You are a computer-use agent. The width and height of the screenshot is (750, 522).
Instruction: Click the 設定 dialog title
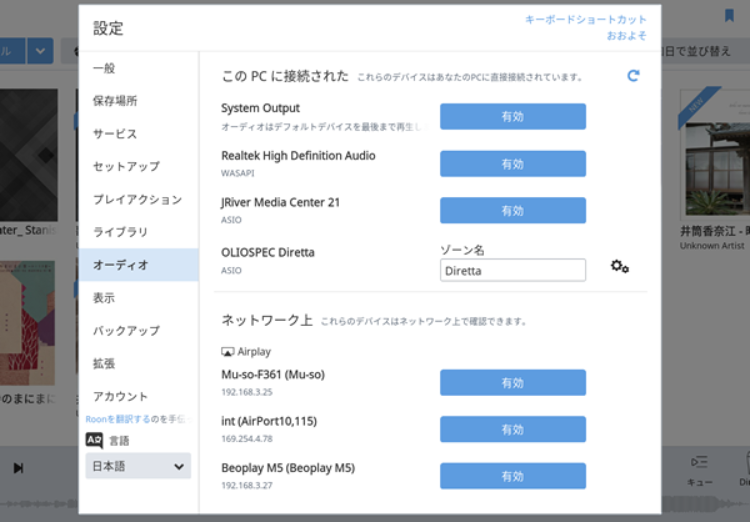click(108, 28)
